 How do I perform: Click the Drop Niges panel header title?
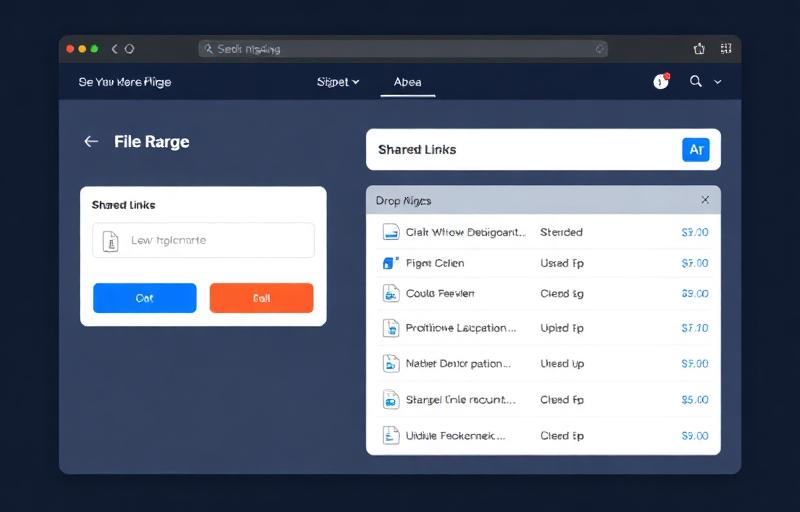click(404, 200)
